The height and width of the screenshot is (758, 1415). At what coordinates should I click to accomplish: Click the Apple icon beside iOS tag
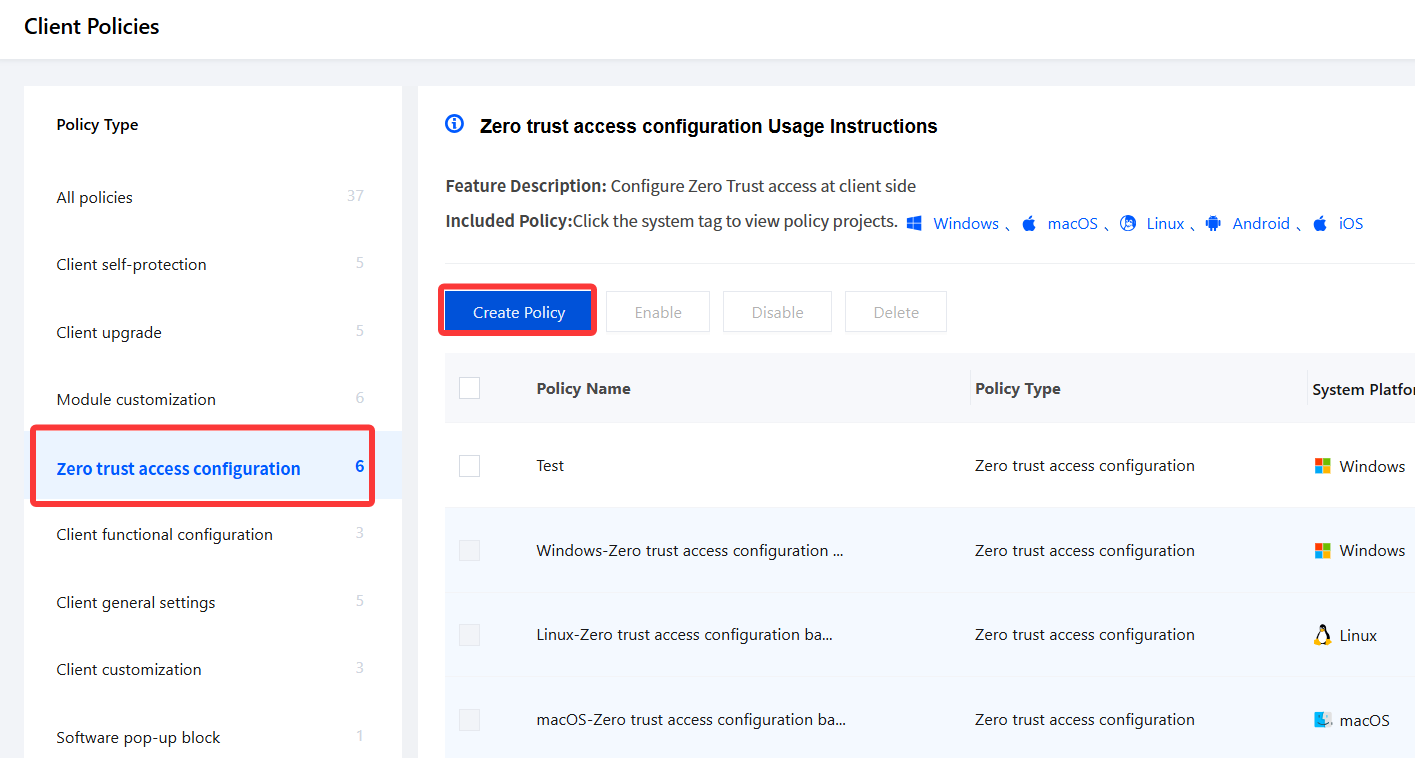(x=1320, y=224)
